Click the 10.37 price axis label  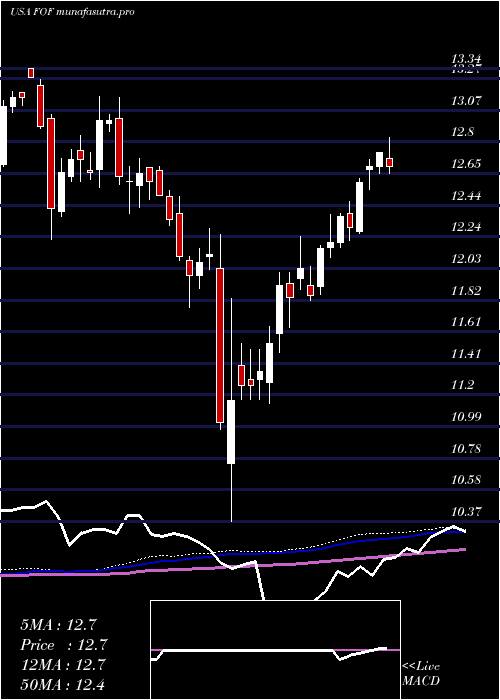pyautogui.click(x=467, y=511)
